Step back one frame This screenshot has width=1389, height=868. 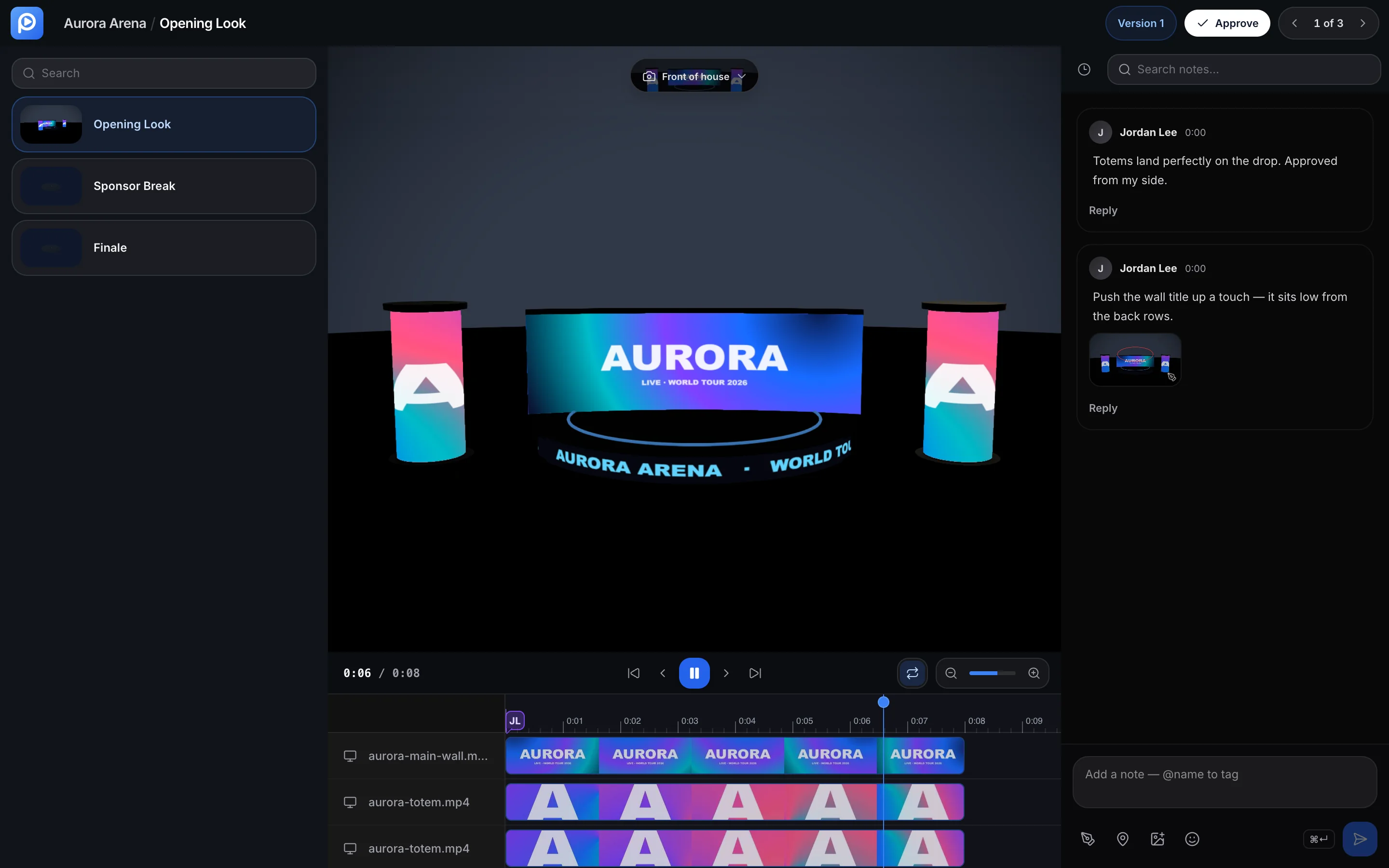(x=663, y=673)
